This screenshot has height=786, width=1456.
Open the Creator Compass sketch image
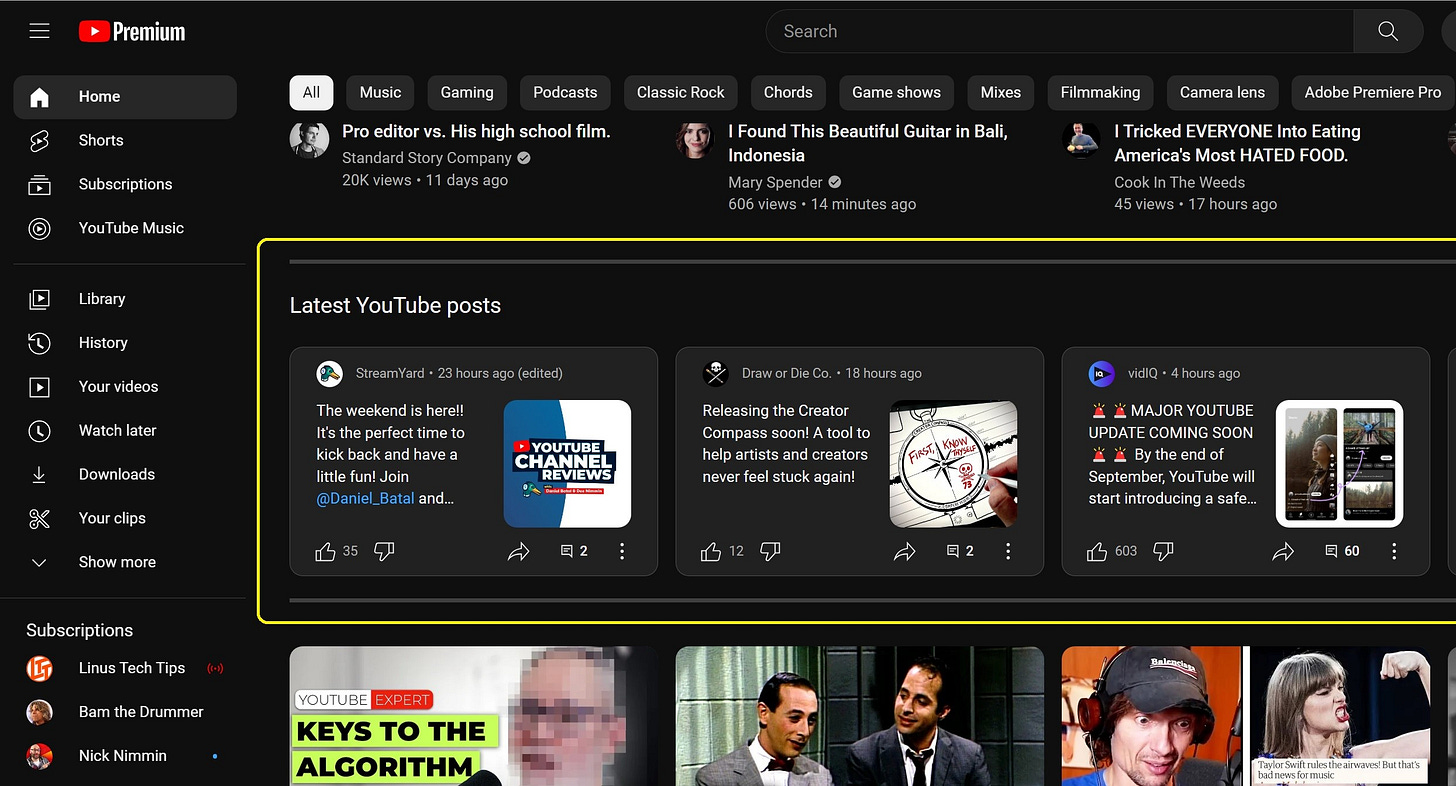pyautogui.click(x=953, y=464)
